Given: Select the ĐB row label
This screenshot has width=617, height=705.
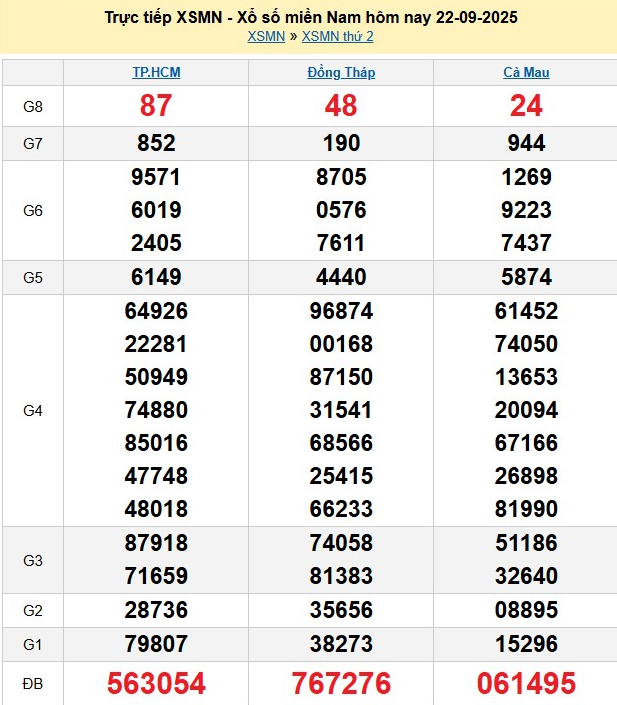Looking at the screenshot, I should (x=32, y=684).
